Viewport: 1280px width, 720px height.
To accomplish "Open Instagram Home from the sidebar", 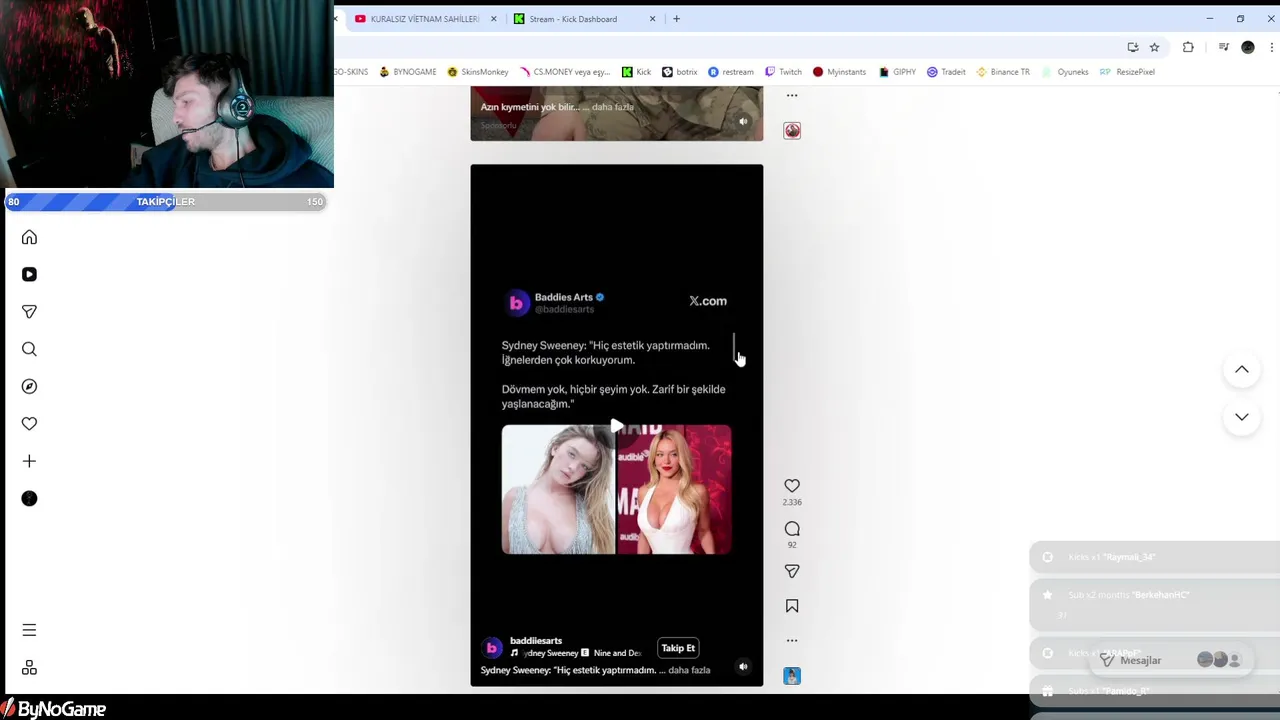I will click(x=29, y=237).
